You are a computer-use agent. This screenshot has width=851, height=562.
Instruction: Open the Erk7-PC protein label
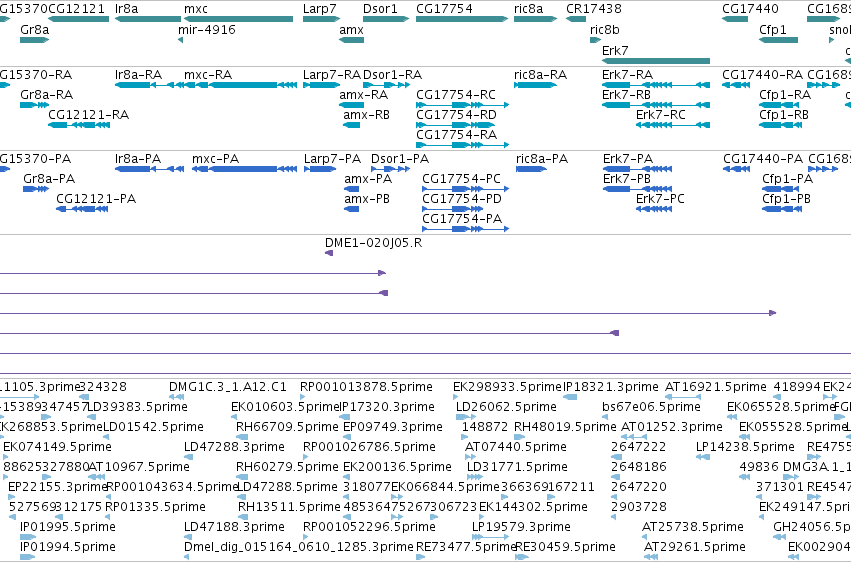point(661,199)
